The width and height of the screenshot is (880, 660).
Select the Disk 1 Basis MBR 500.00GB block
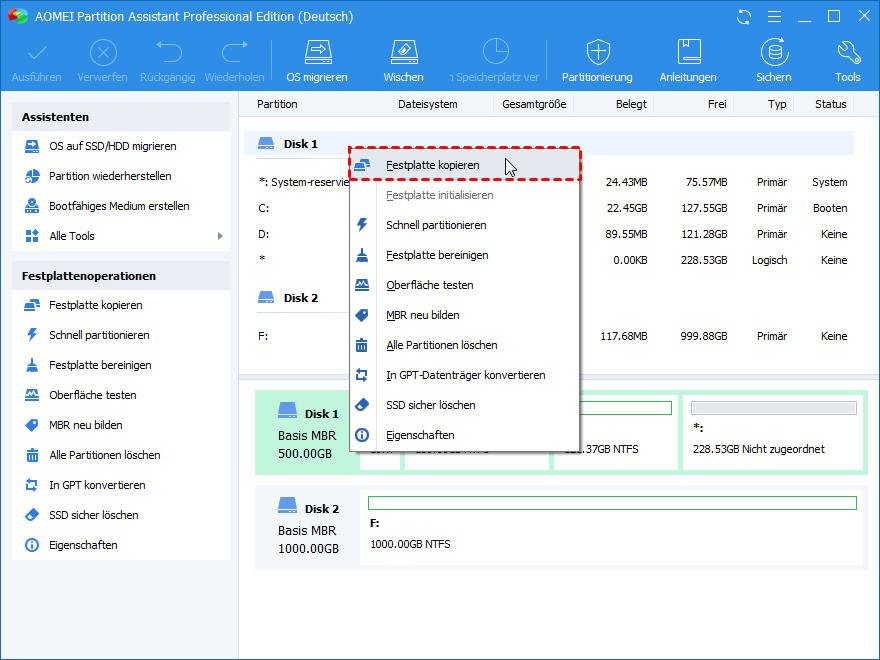(307, 433)
